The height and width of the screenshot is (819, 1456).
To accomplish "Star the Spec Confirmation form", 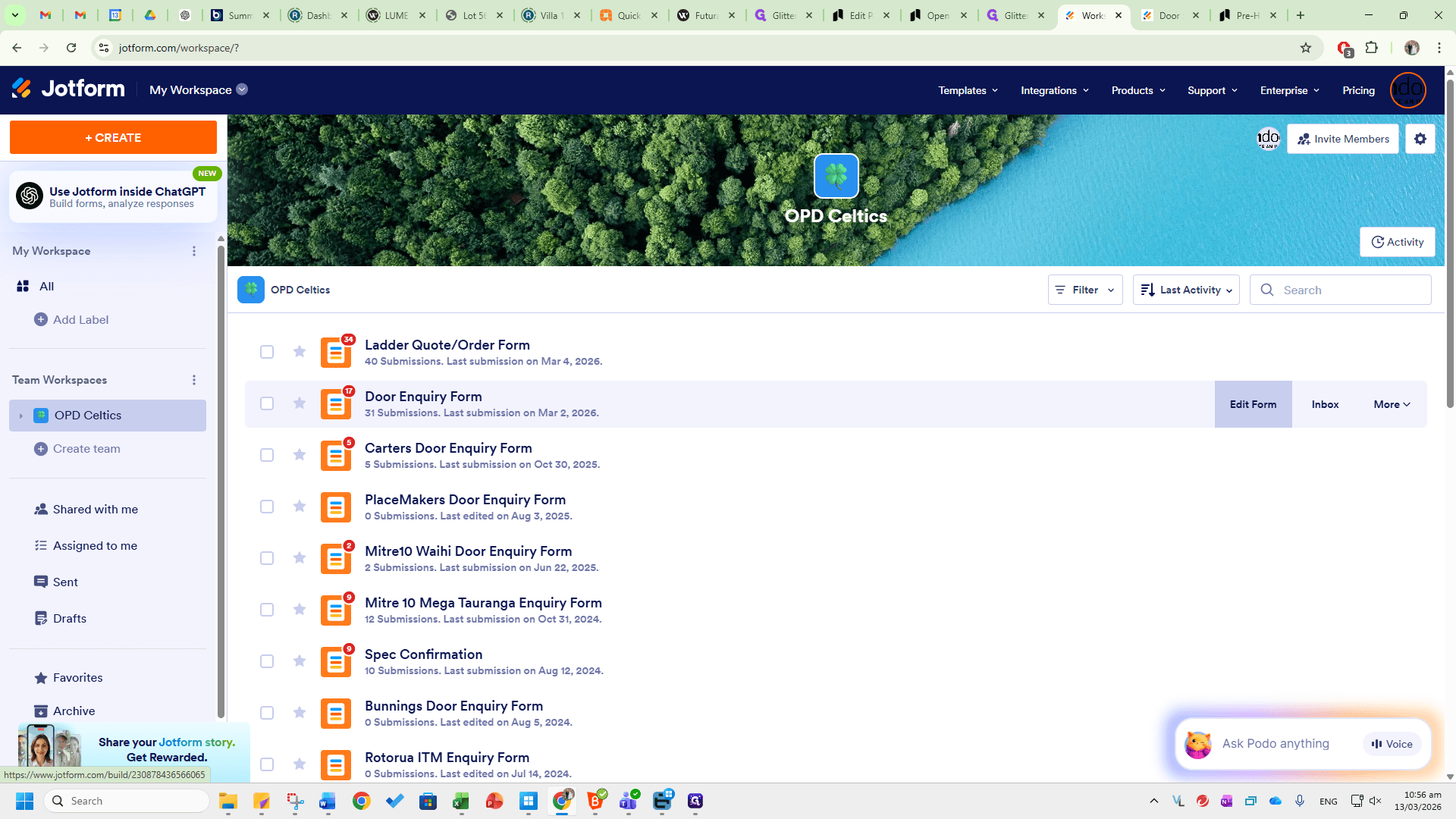I will click(300, 661).
